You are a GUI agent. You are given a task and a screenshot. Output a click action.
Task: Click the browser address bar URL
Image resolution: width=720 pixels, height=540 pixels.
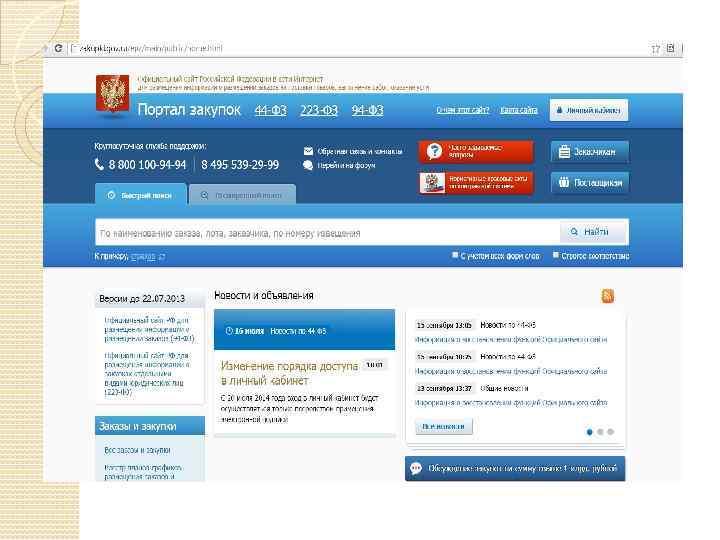pos(152,48)
